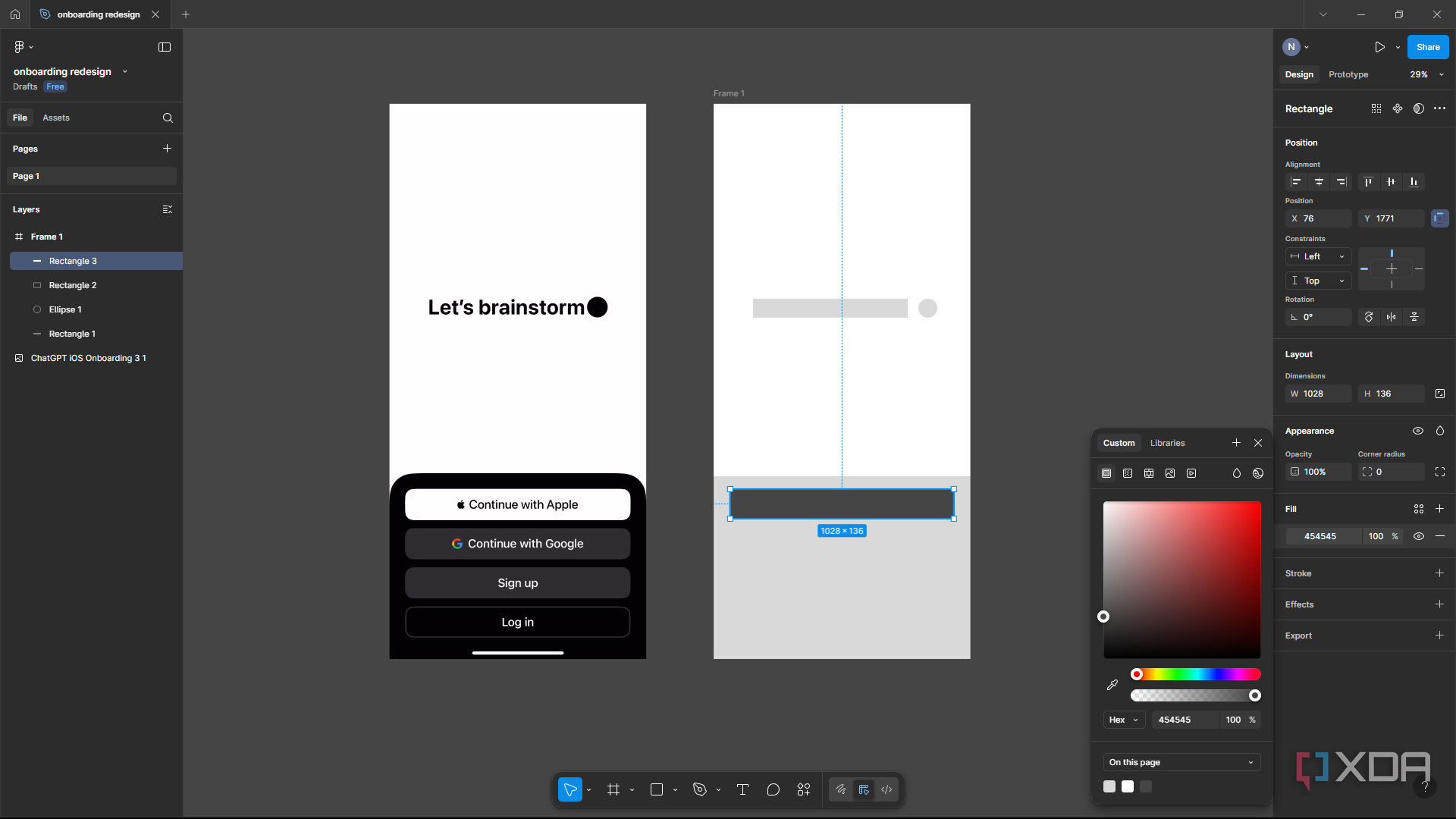Toggle the sidebar minimize UI icon

[x=165, y=47]
